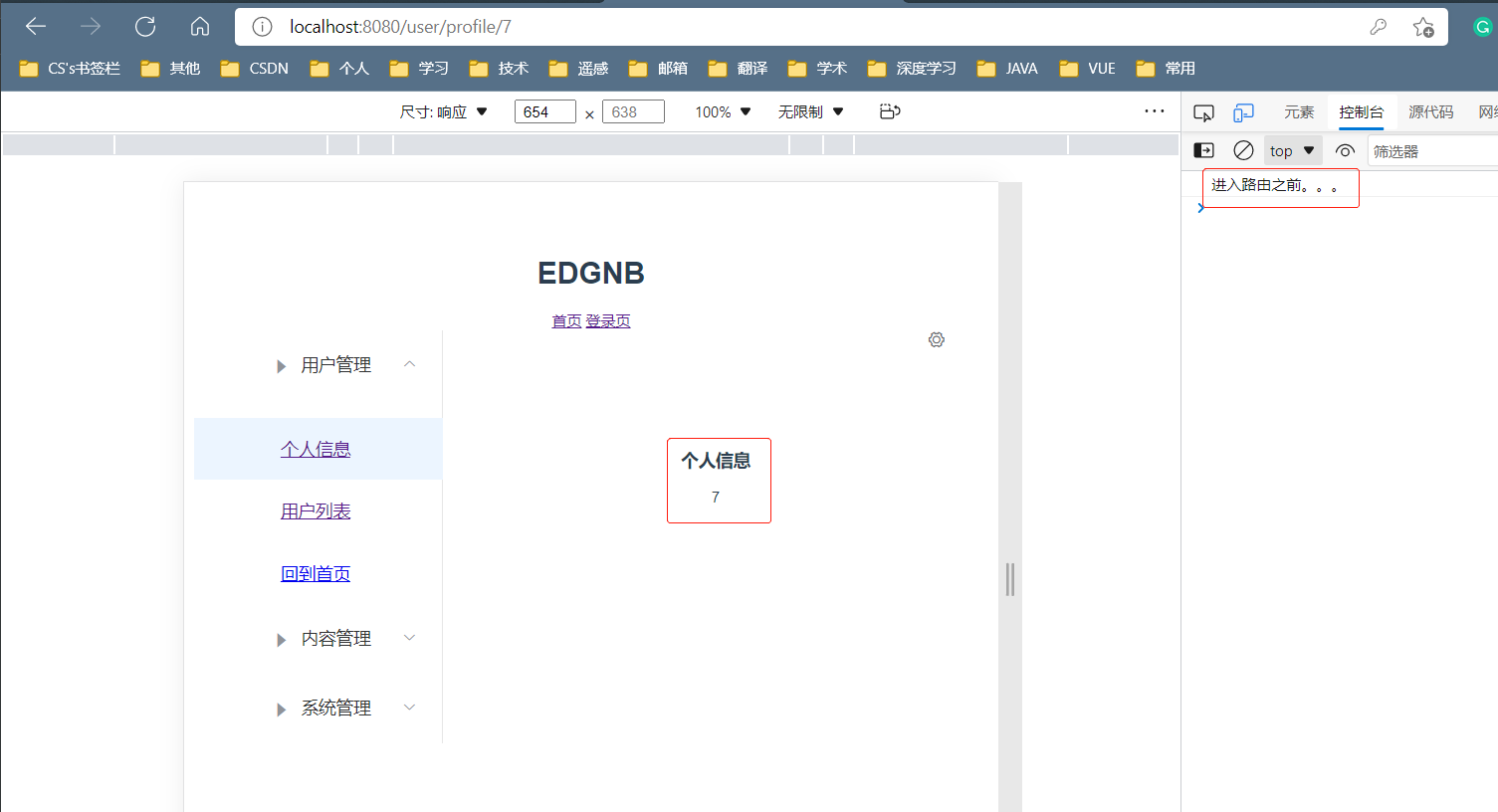1498x812 pixels.
Task: Create live expression eye icon
Action: click(1345, 151)
